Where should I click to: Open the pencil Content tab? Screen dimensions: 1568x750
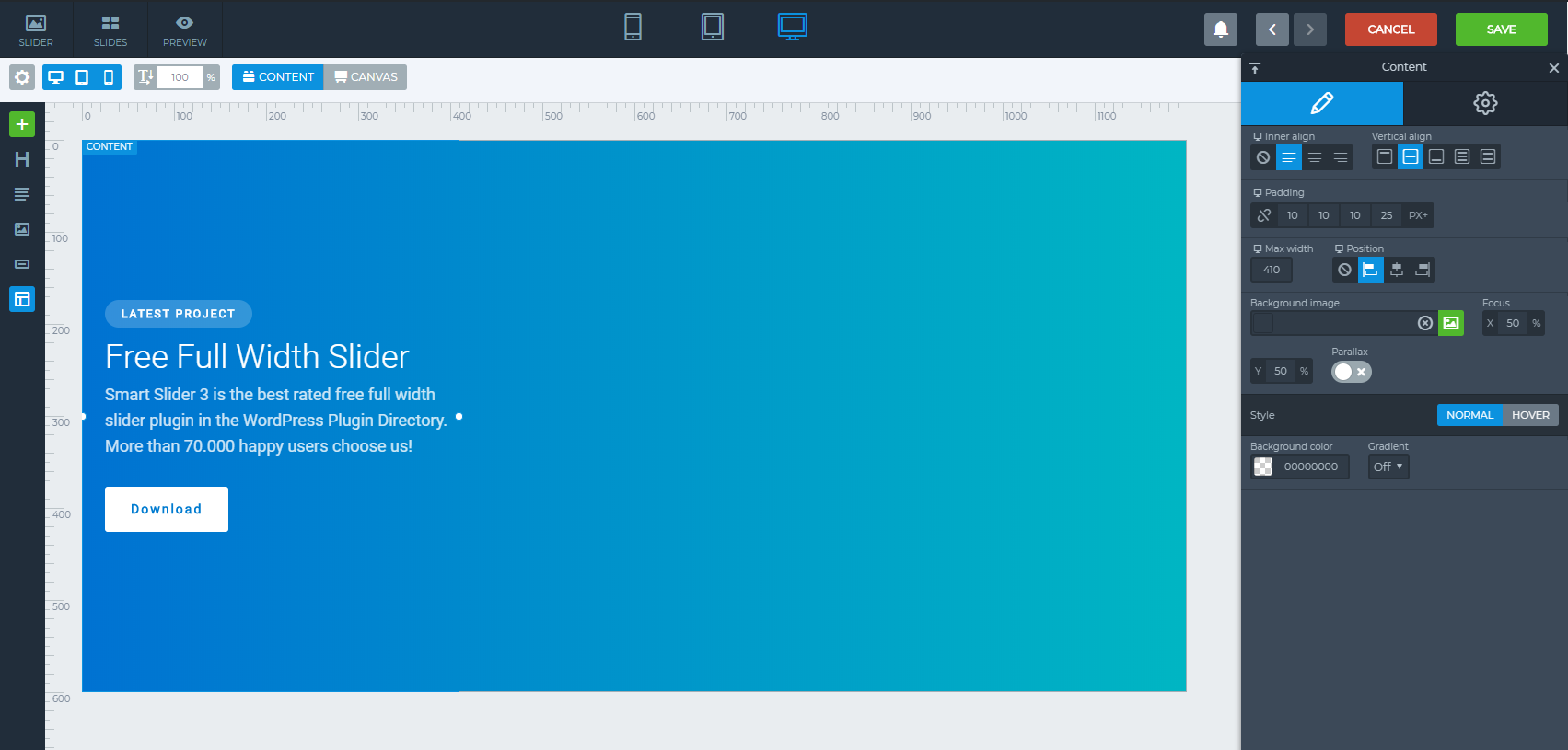click(x=1322, y=103)
